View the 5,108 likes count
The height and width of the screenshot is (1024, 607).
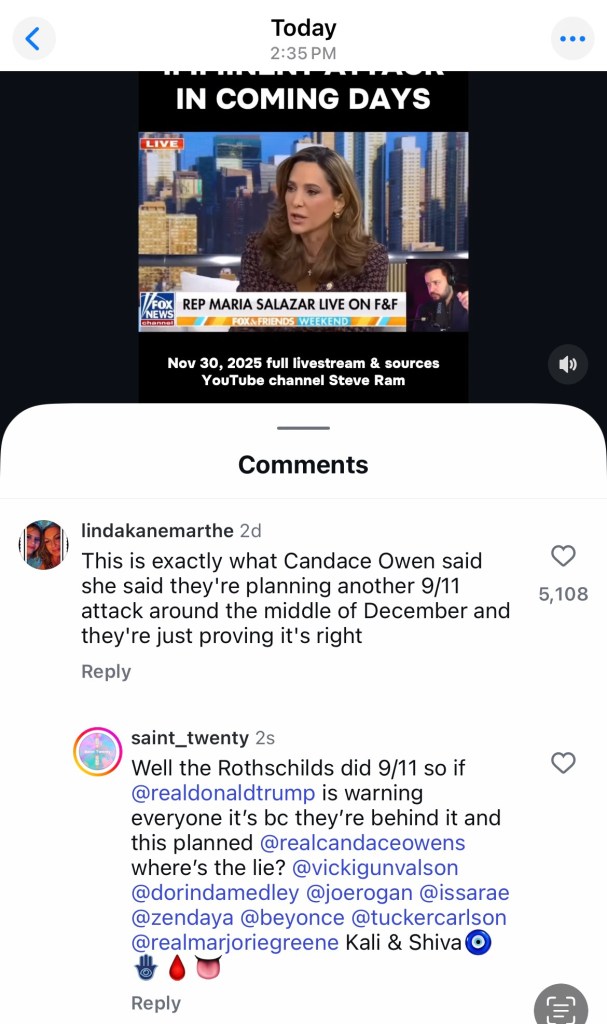[563, 594]
